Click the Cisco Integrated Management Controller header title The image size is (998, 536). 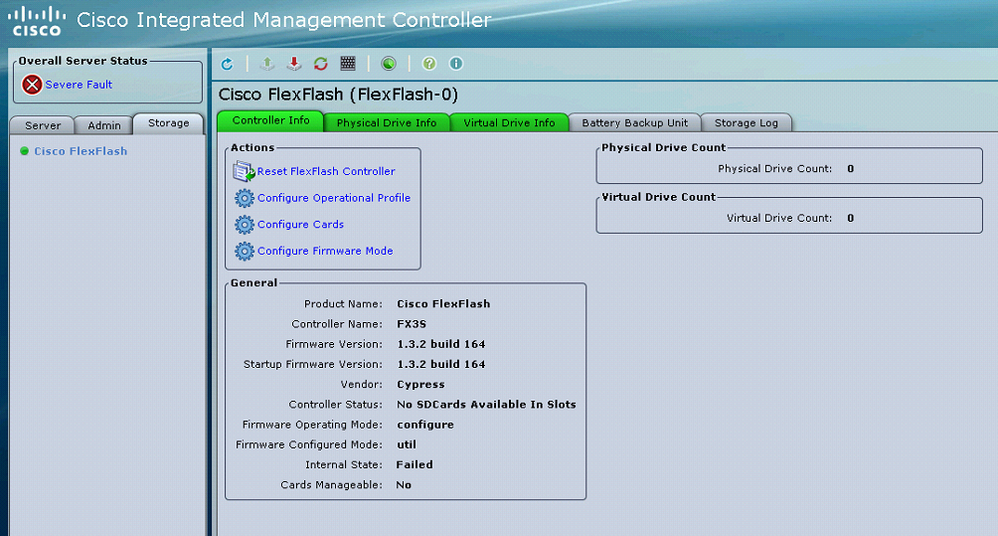coord(284,20)
